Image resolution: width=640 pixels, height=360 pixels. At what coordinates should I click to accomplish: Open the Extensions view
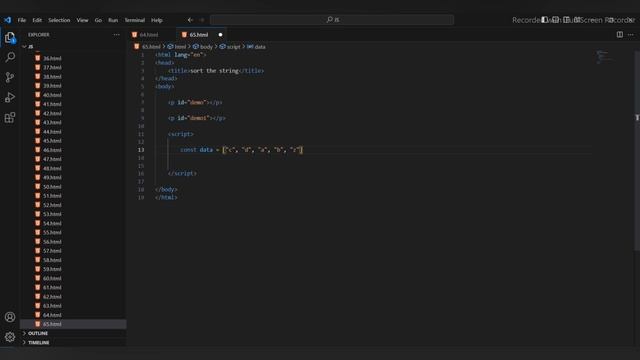pos(10,118)
